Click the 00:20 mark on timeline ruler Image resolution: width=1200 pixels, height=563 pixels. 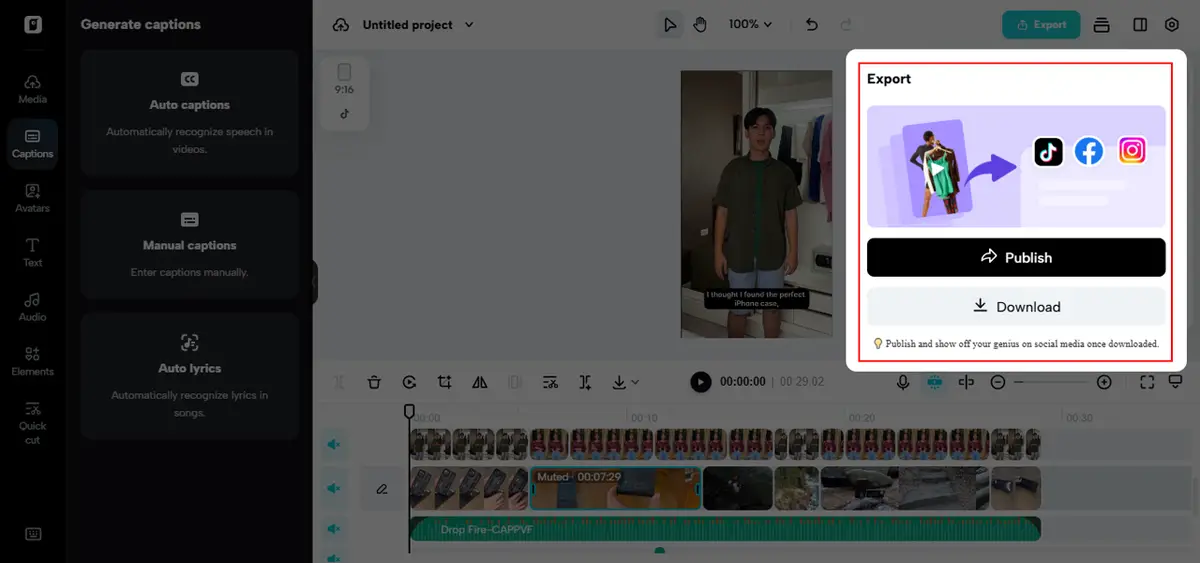tap(861, 417)
